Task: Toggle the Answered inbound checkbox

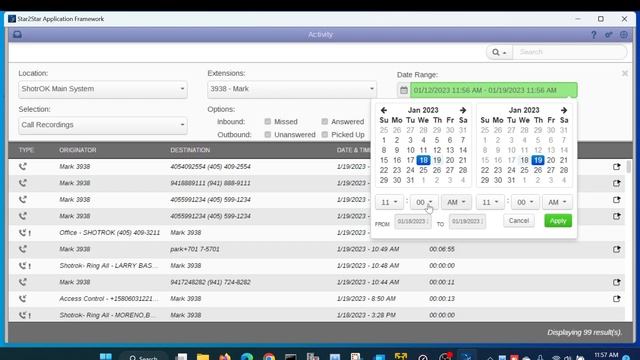Action: point(324,122)
